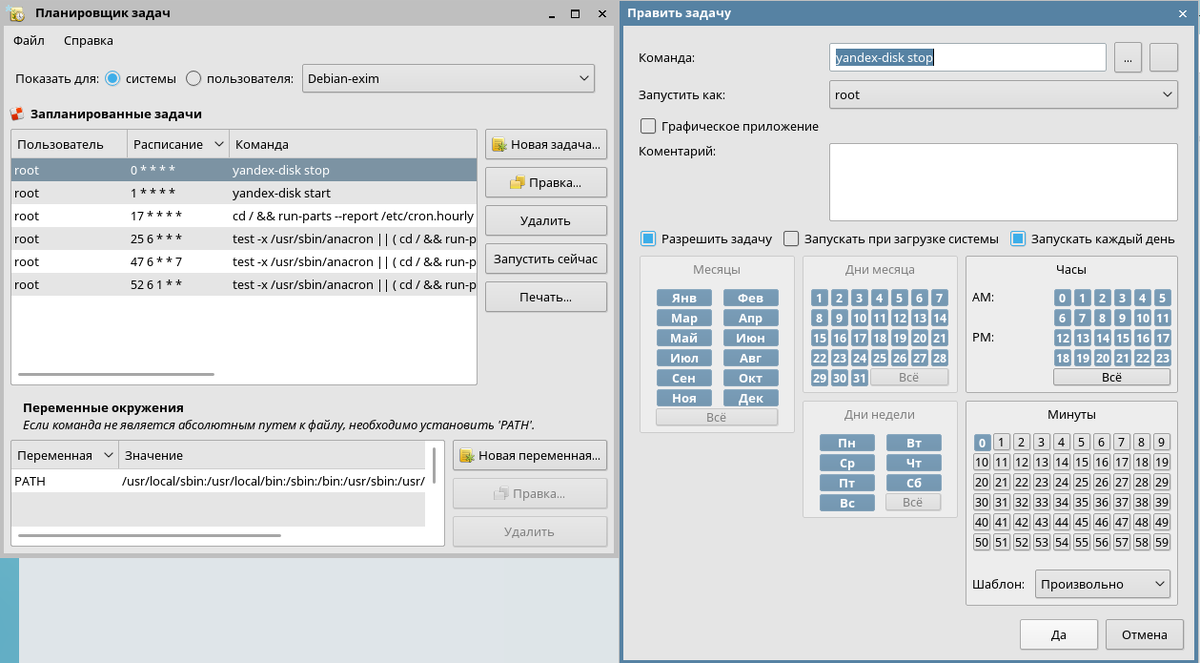Viewport: 1200px width, 663px height.
Task: Select the 'пользователя' radio button
Action: (194, 78)
